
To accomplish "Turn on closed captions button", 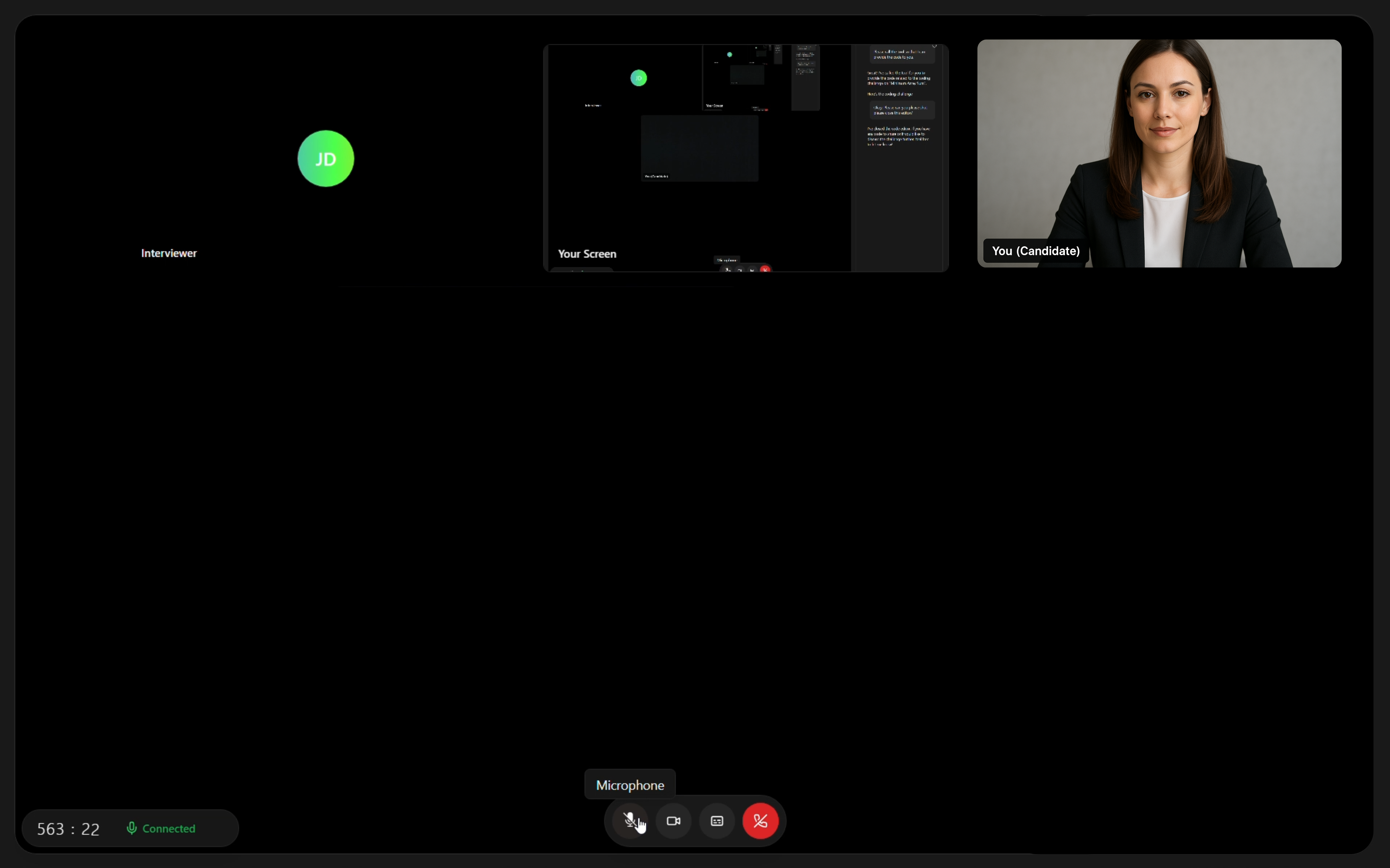I will pyautogui.click(x=717, y=821).
